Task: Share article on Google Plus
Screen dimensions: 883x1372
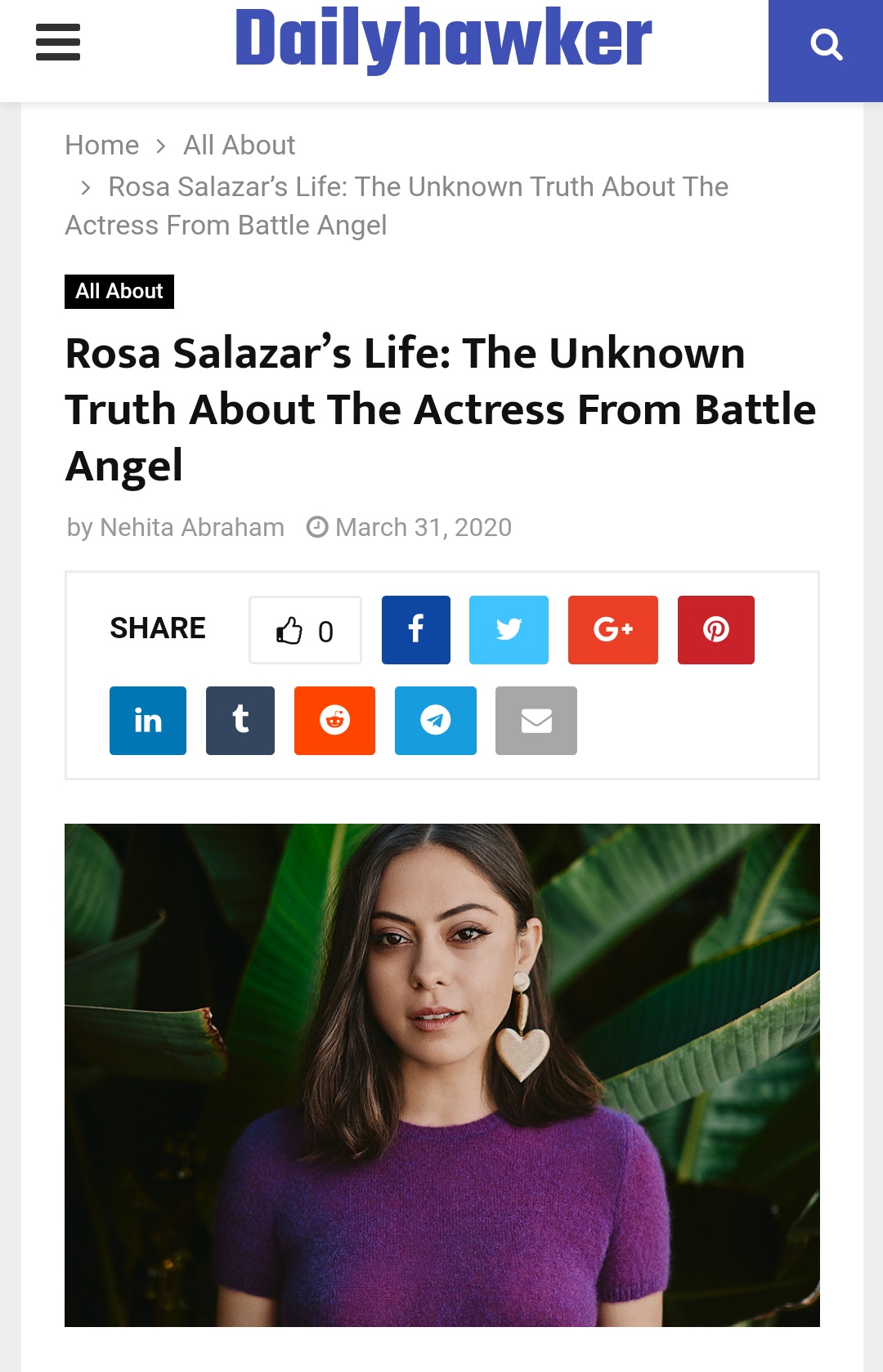Action: [x=612, y=630]
